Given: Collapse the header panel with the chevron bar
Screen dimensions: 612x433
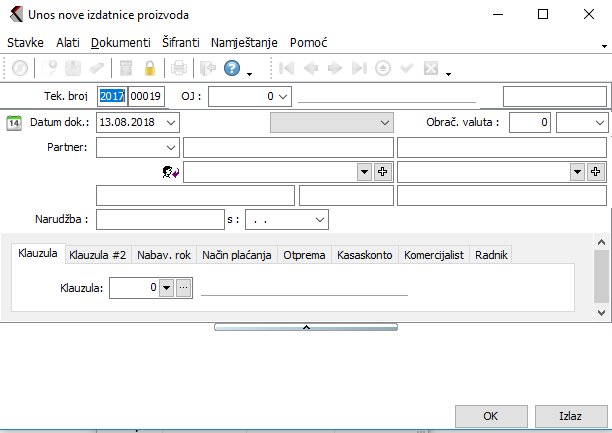Looking at the screenshot, I should (306, 326).
